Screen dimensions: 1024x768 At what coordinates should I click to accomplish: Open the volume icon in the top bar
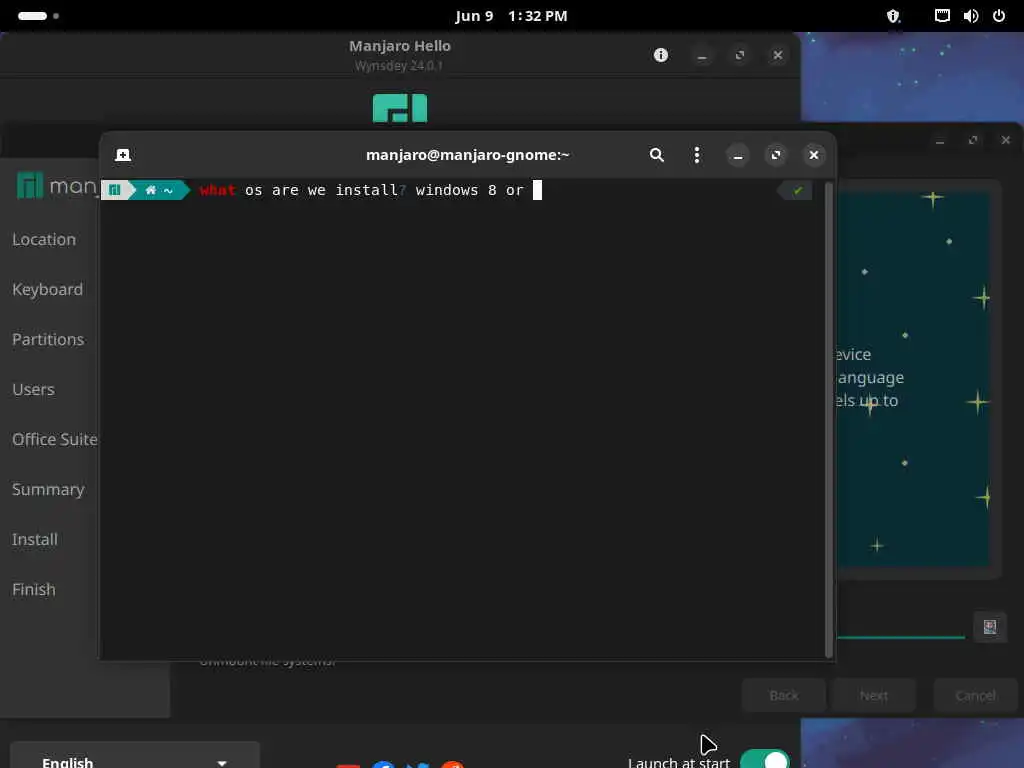971,16
